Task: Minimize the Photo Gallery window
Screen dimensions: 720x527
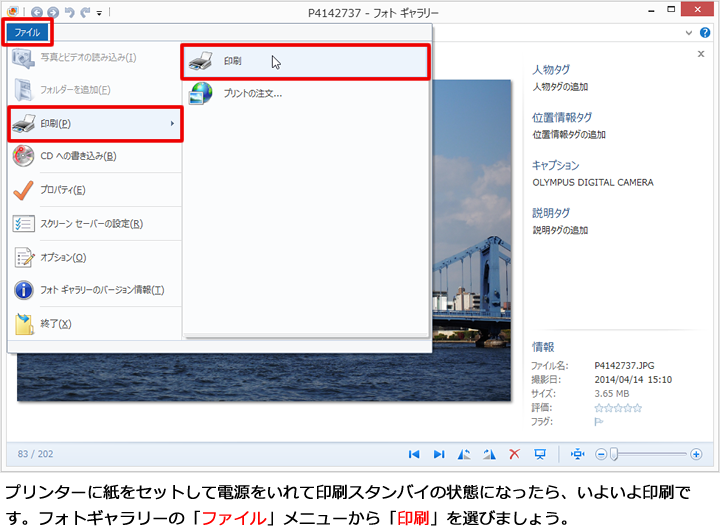Action: 651,10
